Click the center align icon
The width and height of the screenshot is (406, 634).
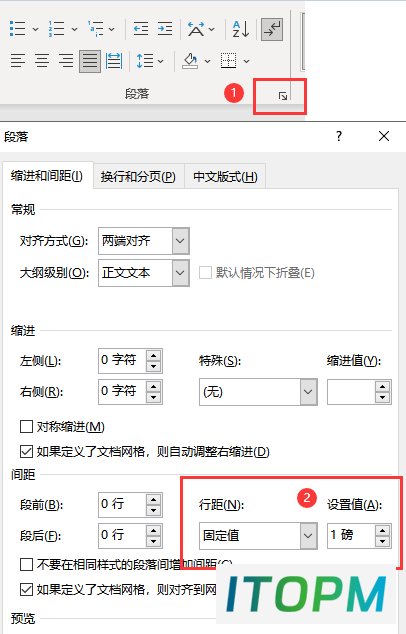42,61
